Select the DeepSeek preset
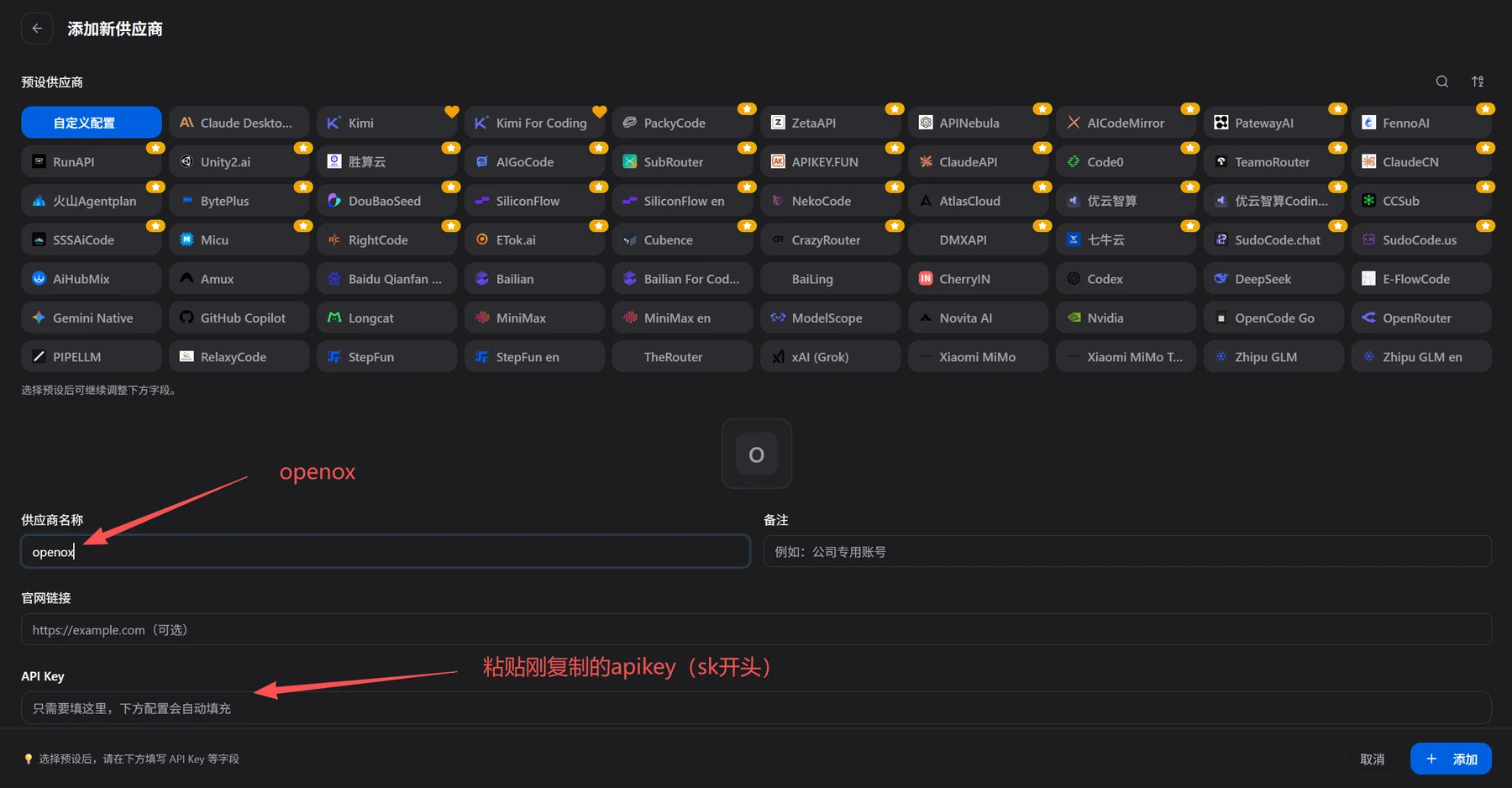This screenshot has width=1512, height=788. [1274, 279]
